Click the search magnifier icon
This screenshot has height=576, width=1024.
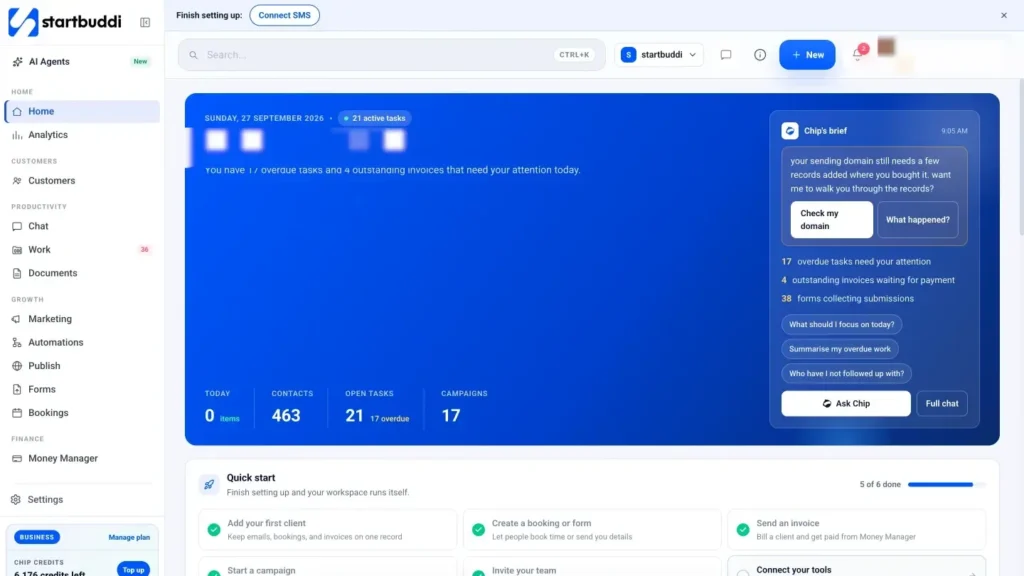pos(193,55)
